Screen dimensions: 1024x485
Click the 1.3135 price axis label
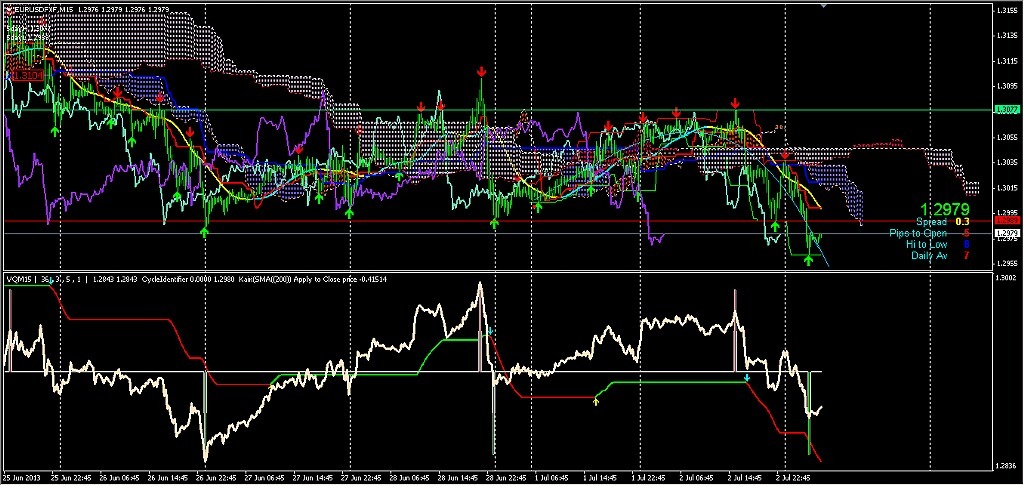click(1006, 37)
